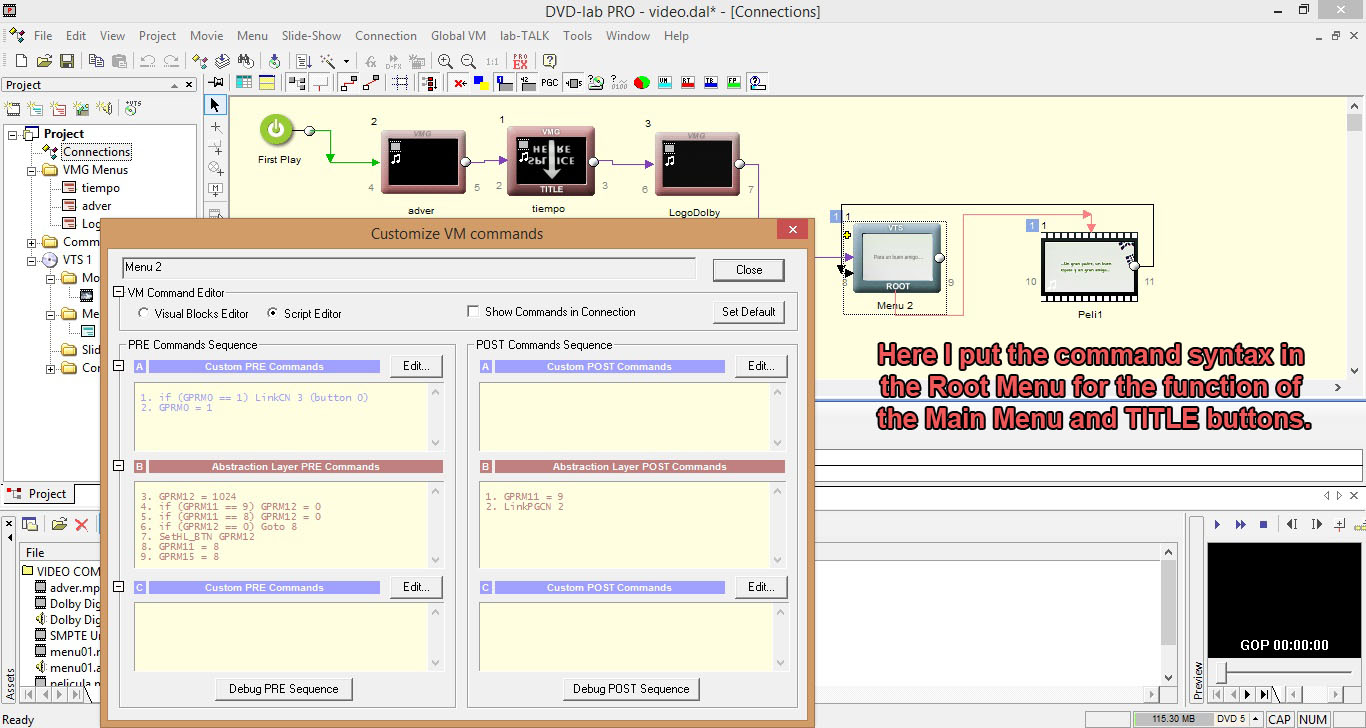
Task: Select the Visual Blocks Editor option
Action: point(144,314)
